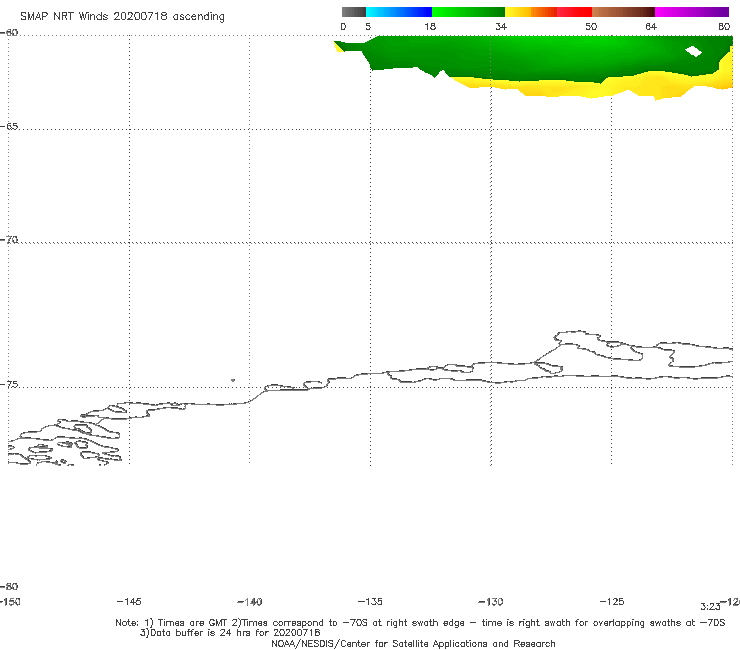Click the latitude label '-70'
740x650 pixels.
(x=9, y=240)
